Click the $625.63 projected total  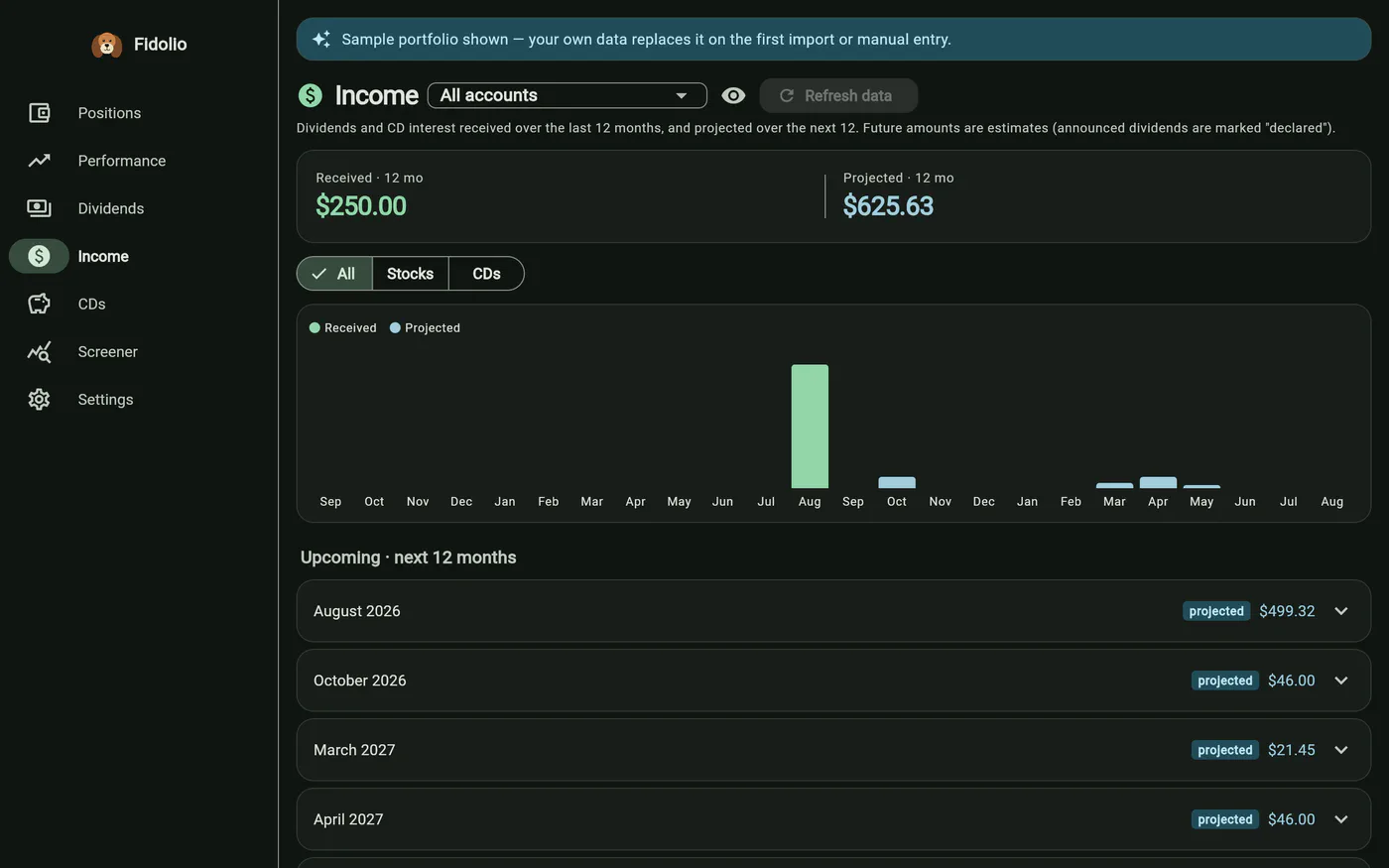pos(888,206)
